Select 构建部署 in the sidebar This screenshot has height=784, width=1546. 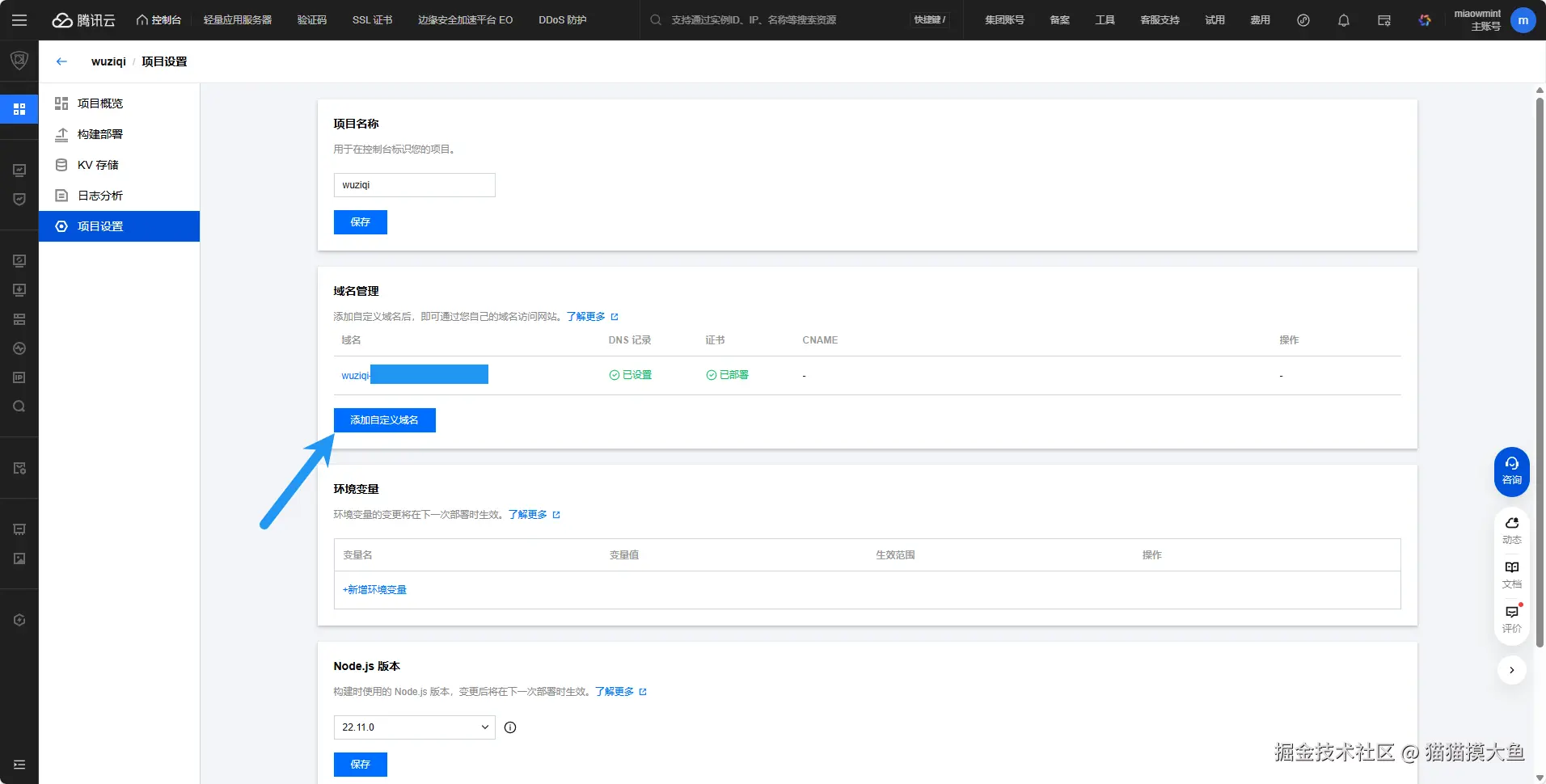(x=119, y=134)
